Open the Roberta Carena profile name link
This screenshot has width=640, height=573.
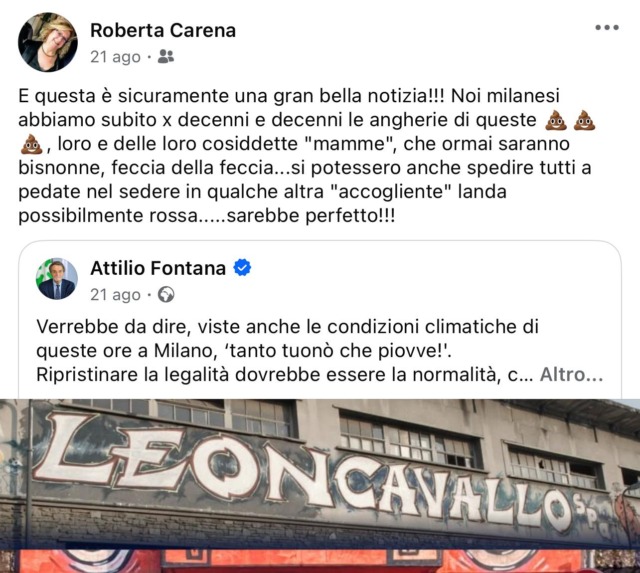click(163, 30)
